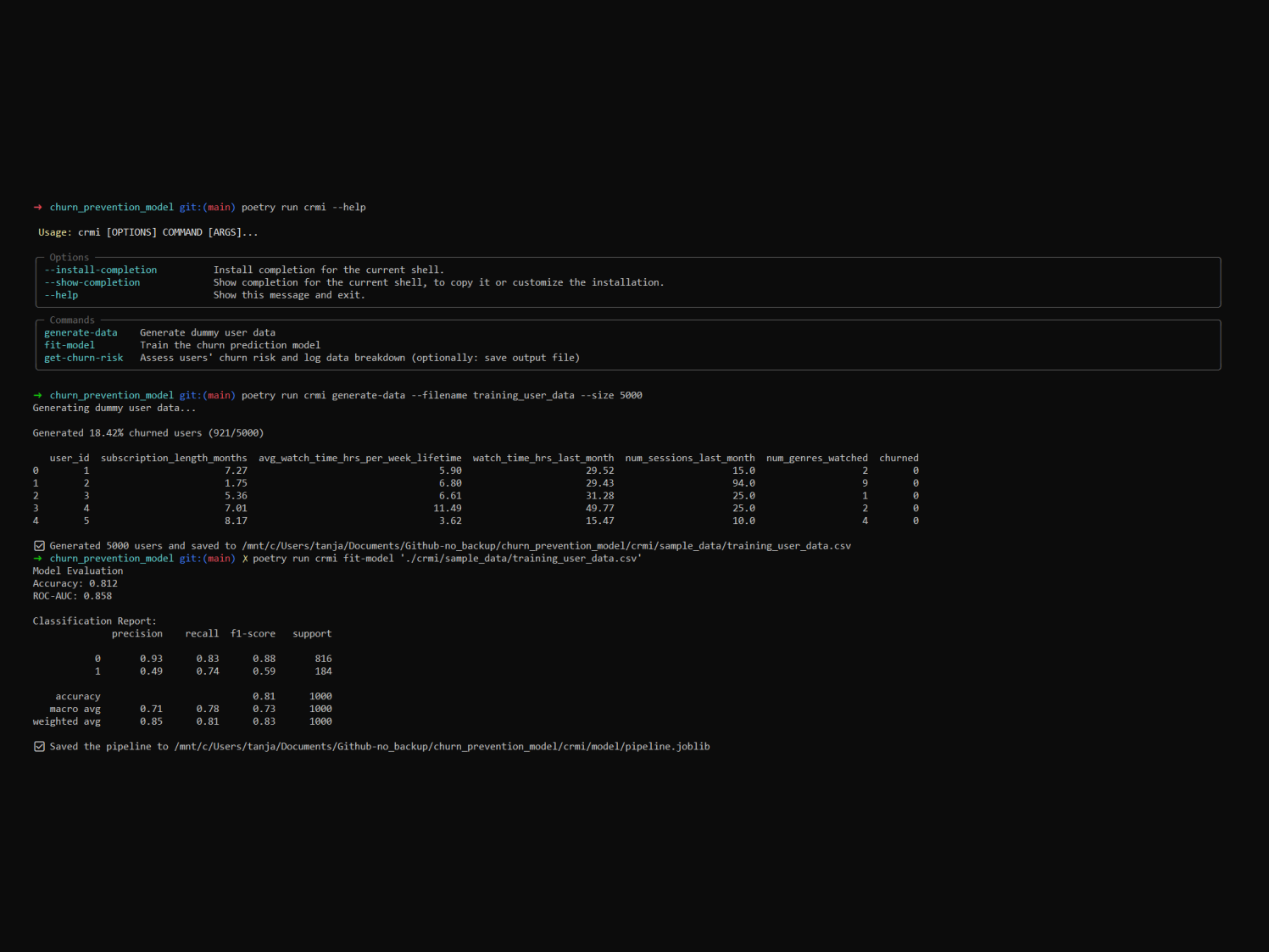
Task: Click the "churned" column header
Action: (899, 458)
